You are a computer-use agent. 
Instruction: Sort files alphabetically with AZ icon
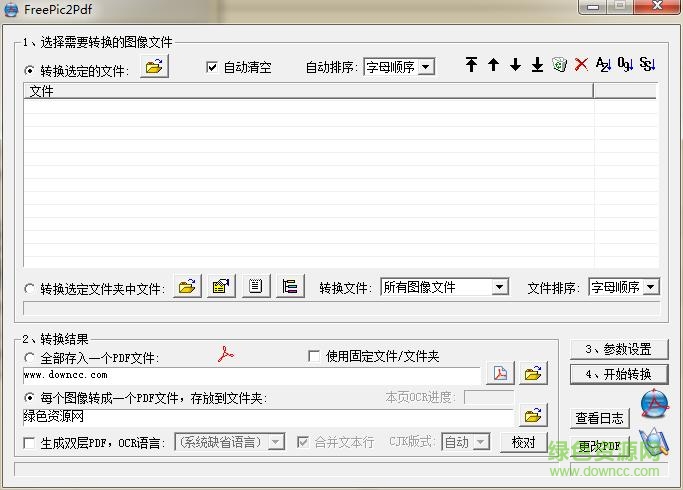pyautogui.click(x=603, y=64)
